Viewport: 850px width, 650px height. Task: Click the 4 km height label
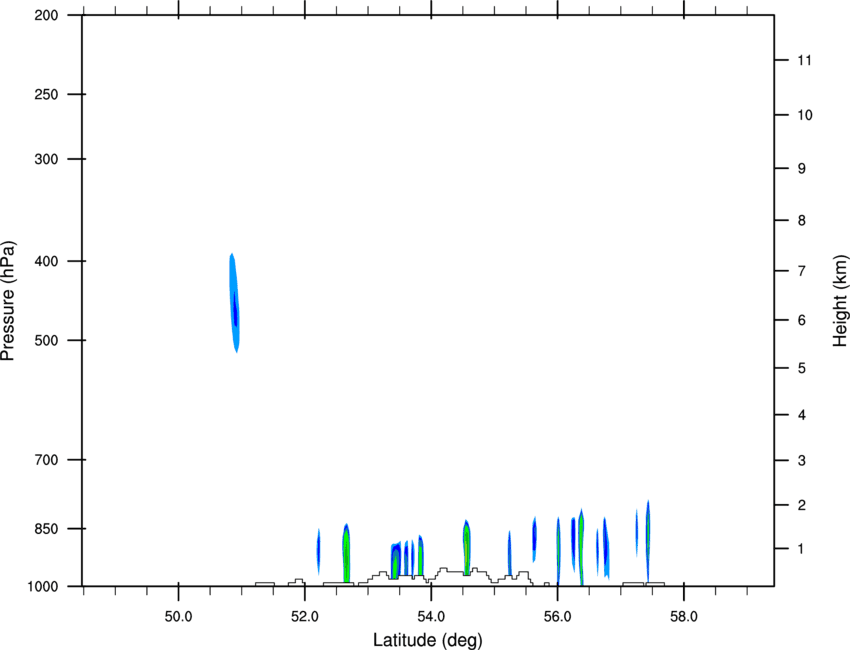(x=802, y=415)
